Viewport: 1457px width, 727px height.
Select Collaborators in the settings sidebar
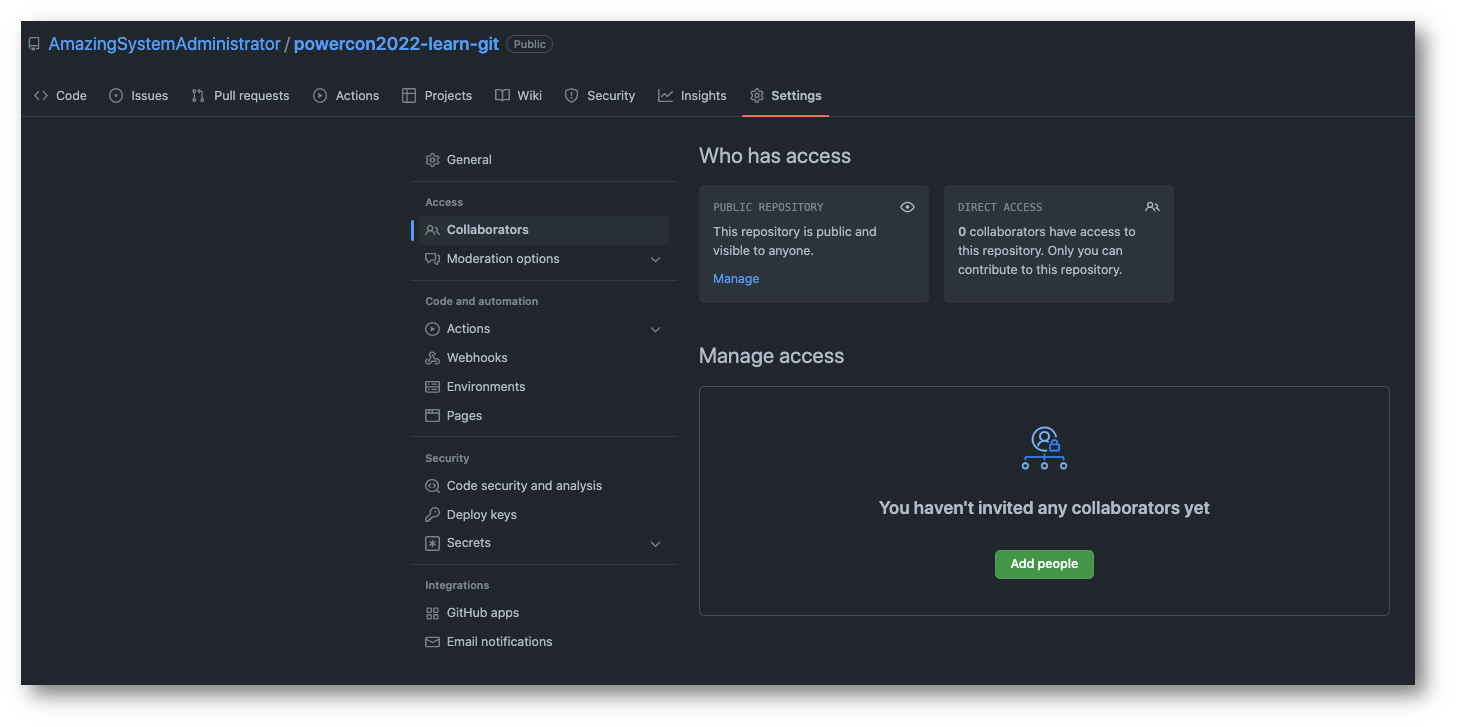(x=487, y=230)
